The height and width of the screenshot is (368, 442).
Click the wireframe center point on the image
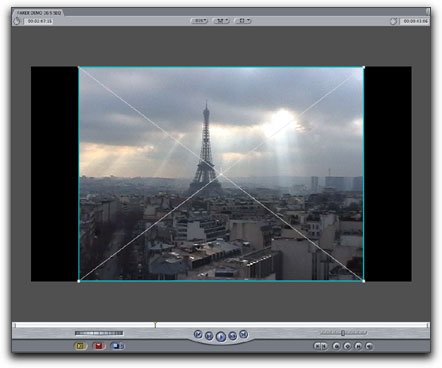(x=221, y=174)
